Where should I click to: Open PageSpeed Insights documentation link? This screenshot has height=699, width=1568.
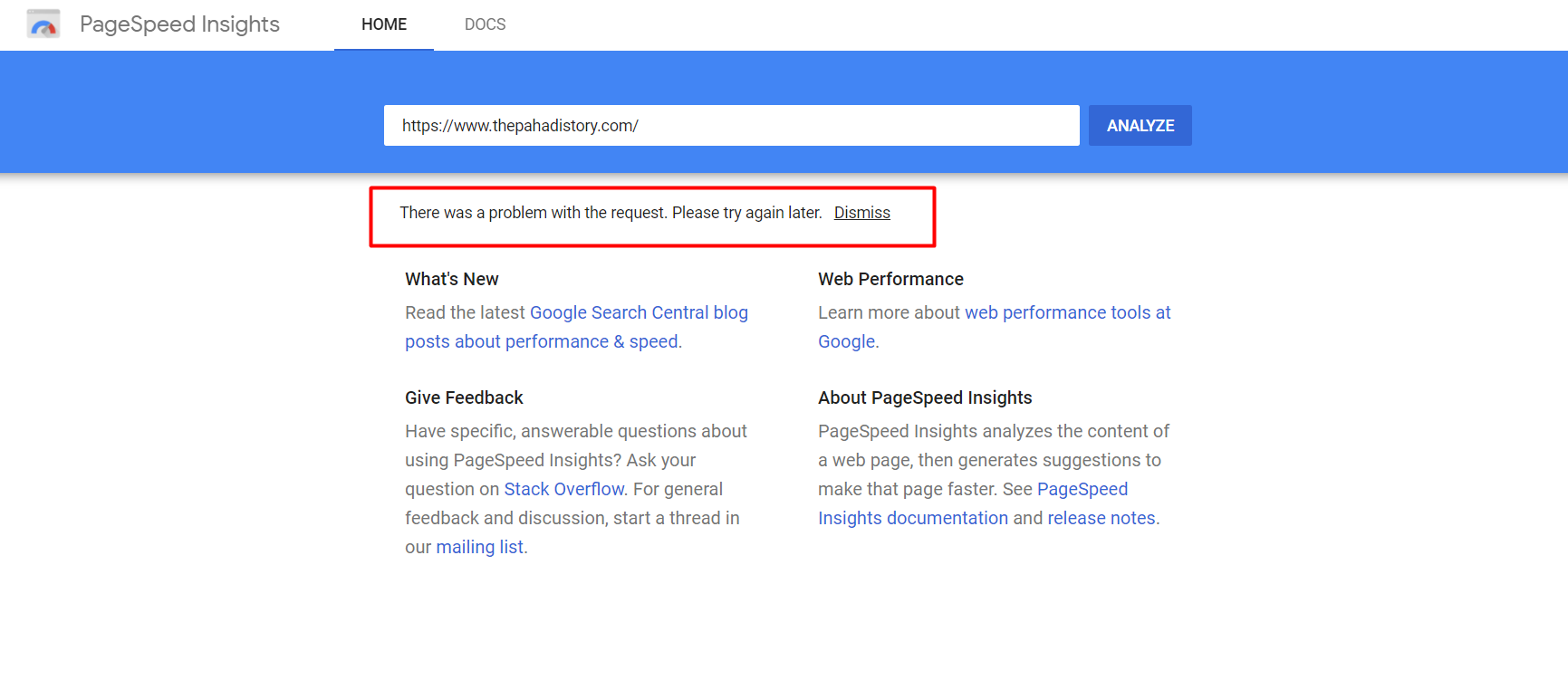coord(912,519)
